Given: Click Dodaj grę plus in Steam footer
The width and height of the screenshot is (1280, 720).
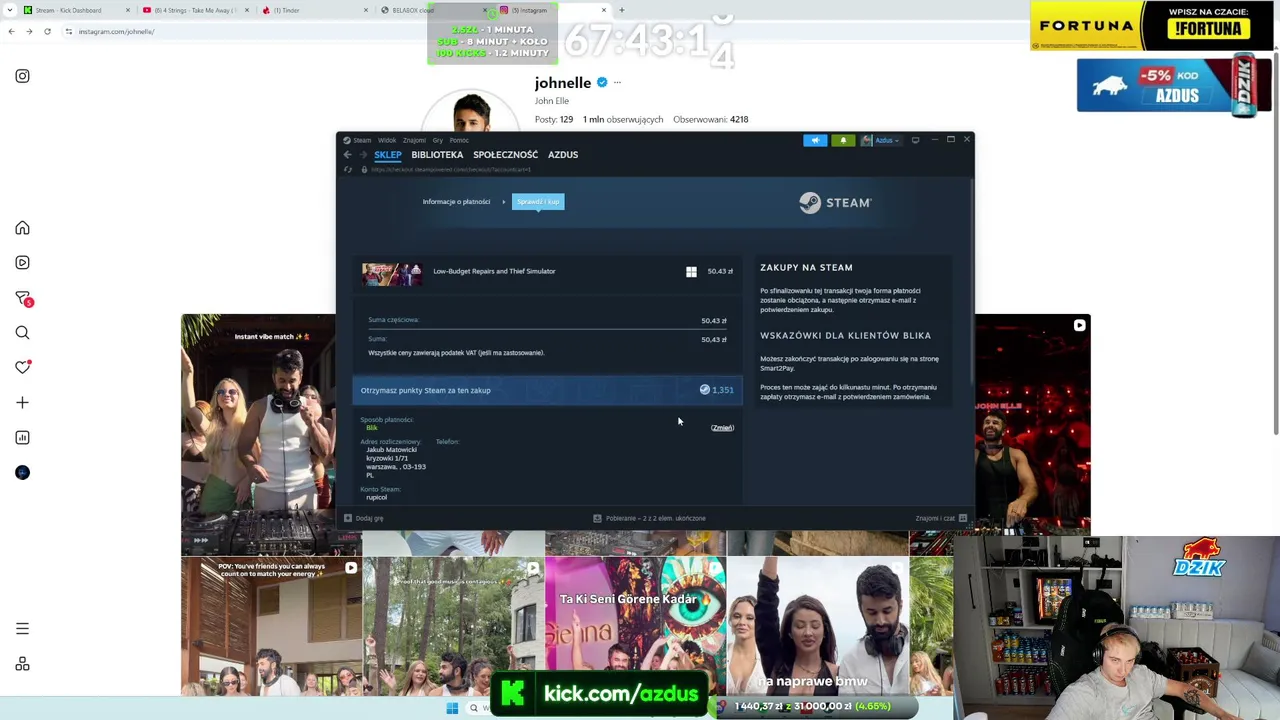Looking at the screenshot, I should click(363, 518).
